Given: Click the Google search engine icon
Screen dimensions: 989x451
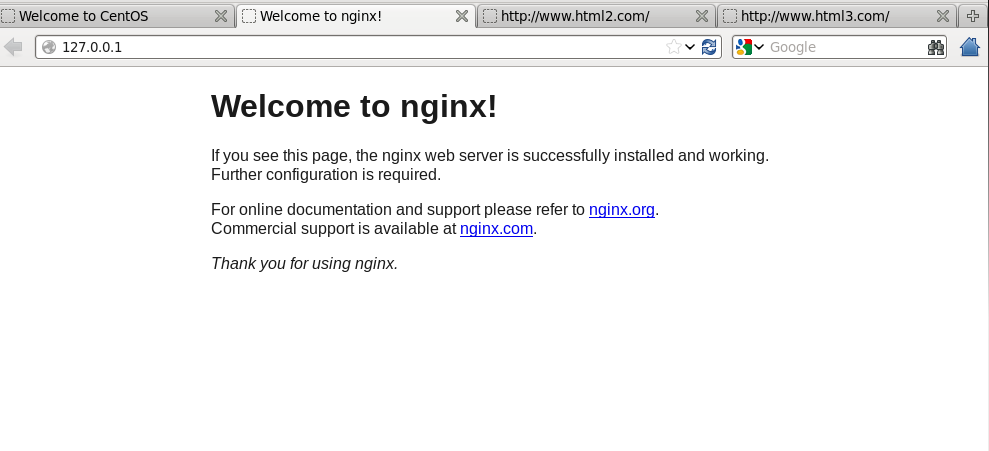Looking at the screenshot, I should (x=744, y=47).
